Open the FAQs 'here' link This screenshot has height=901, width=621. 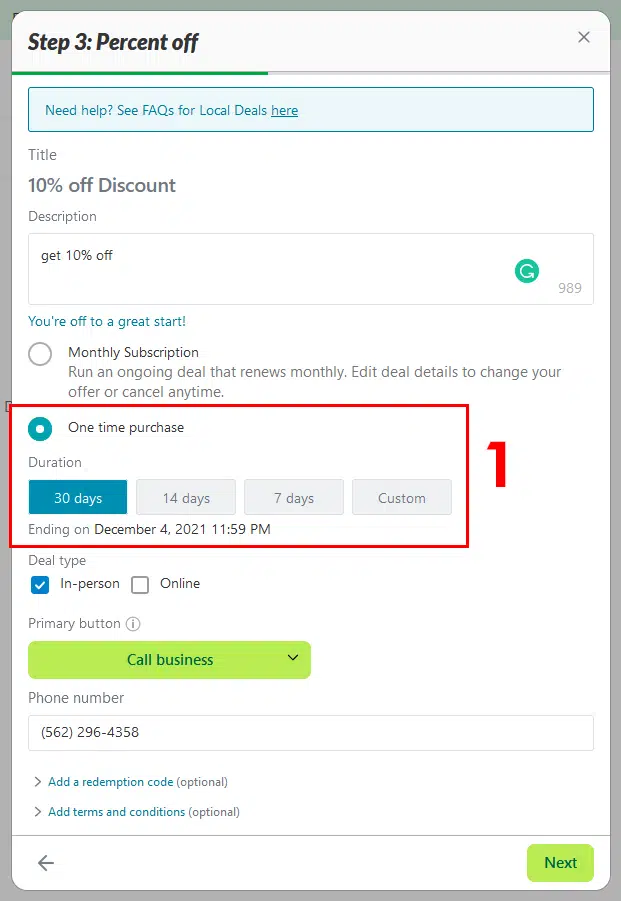pyautogui.click(x=284, y=110)
